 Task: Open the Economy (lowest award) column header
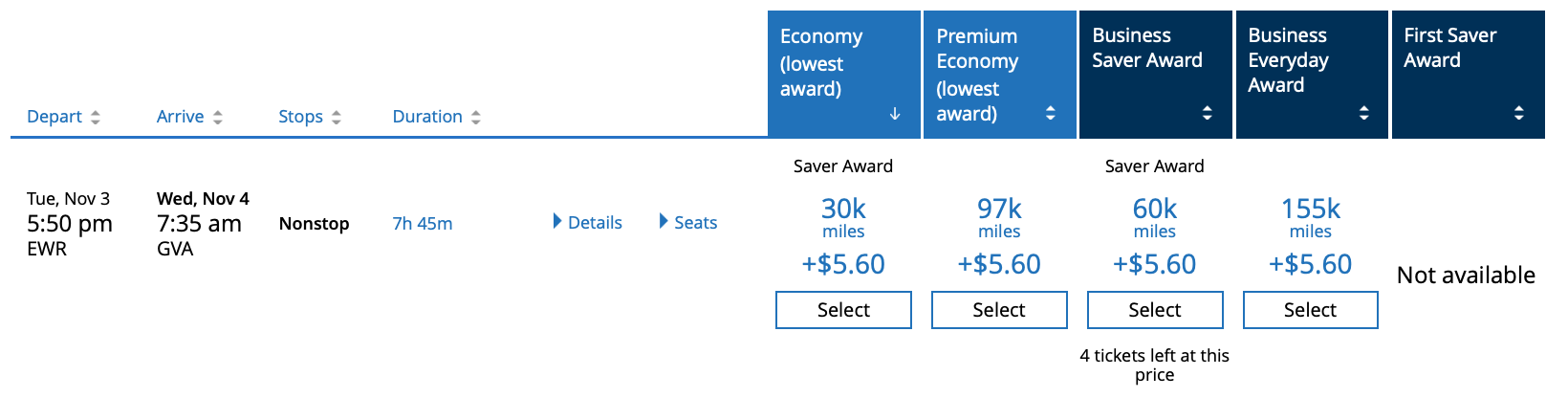tap(820, 62)
